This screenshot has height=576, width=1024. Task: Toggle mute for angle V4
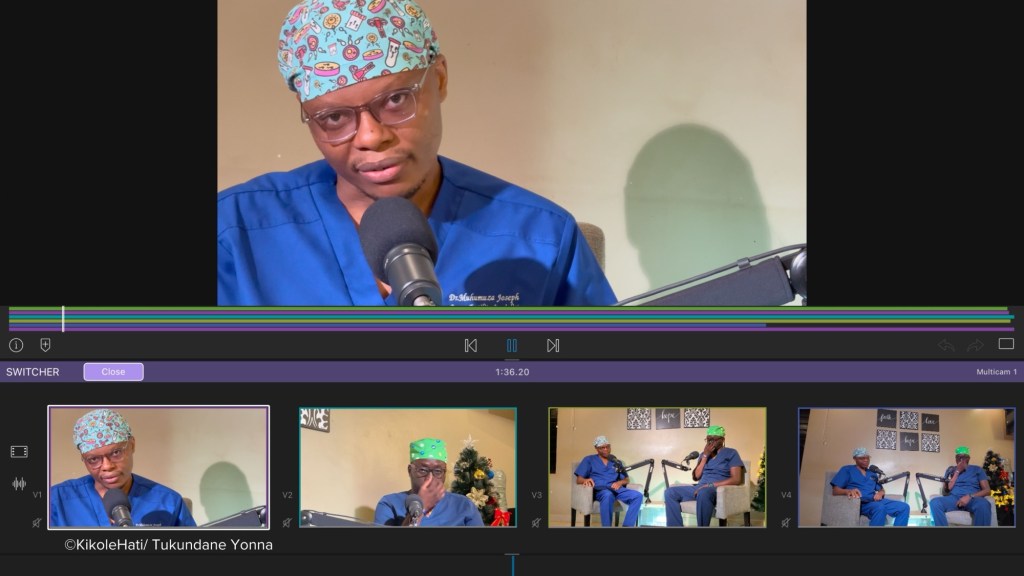786,522
